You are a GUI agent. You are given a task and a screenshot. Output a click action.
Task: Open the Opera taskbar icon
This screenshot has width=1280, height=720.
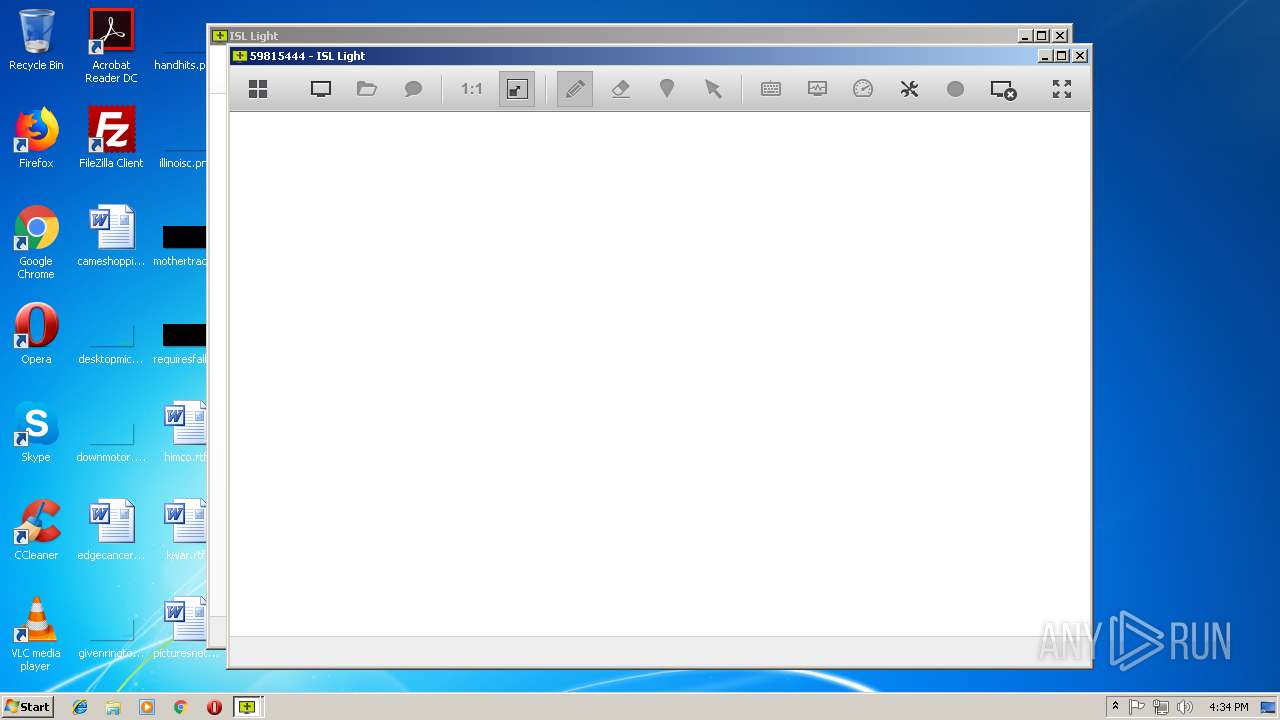click(x=214, y=707)
